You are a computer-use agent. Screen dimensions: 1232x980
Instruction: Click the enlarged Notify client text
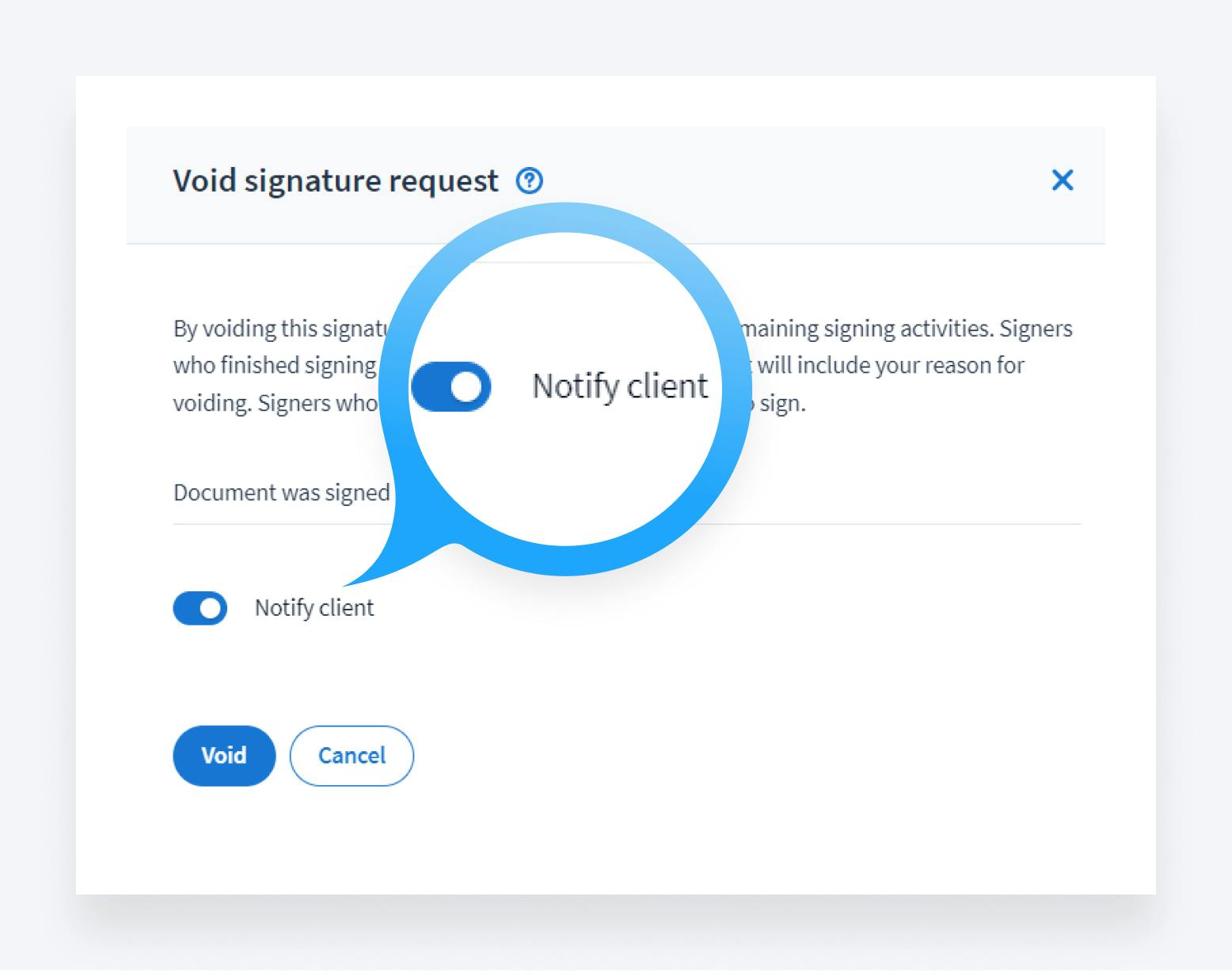620,386
